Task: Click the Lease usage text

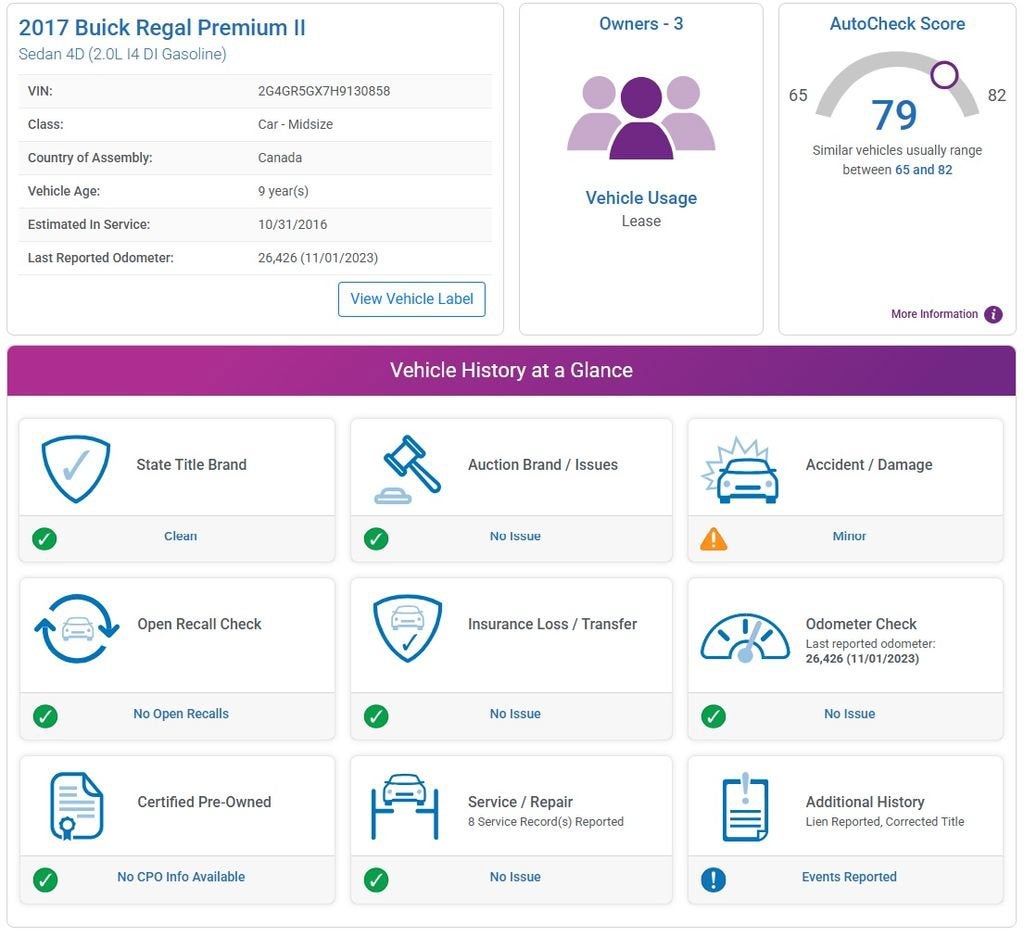Action: 641,221
